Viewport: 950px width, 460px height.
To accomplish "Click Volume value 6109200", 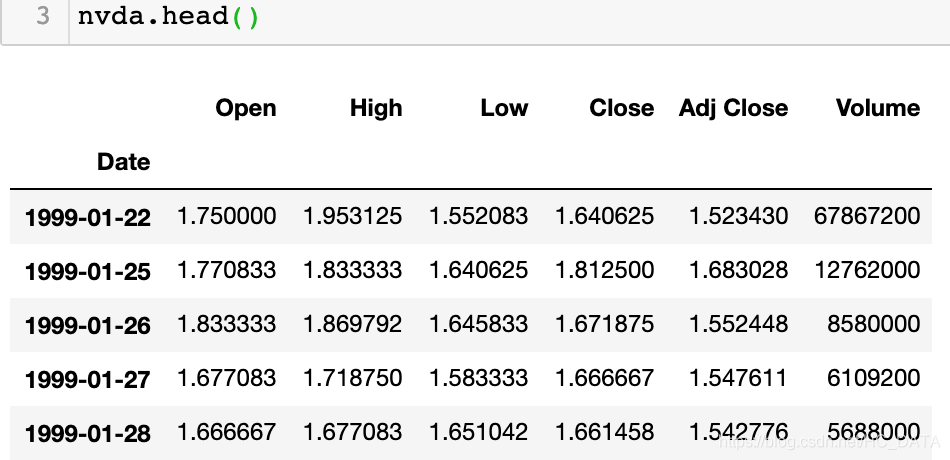I will [874, 378].
